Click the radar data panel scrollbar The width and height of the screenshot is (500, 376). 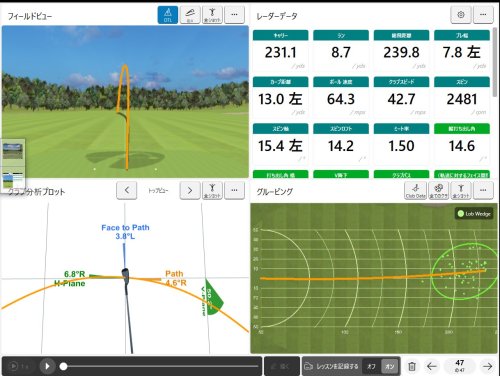[495, 62]
